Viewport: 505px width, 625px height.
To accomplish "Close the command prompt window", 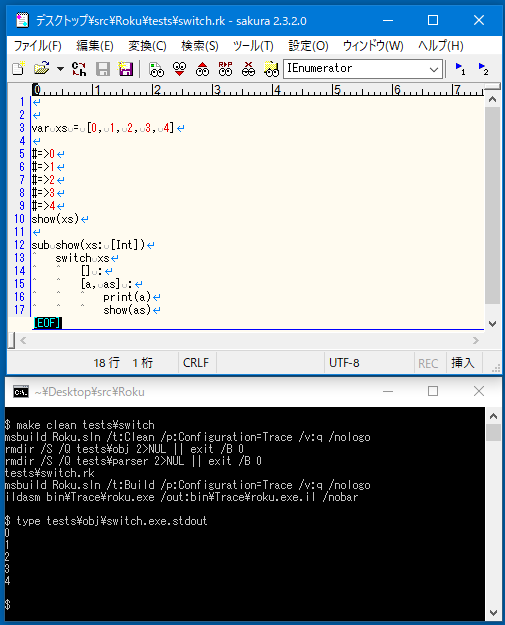I will tap(479, 391).
